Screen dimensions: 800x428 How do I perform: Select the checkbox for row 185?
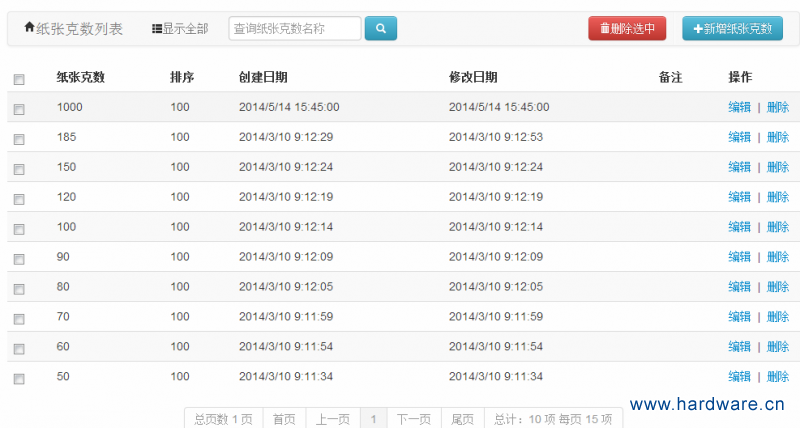coord(19,139)
